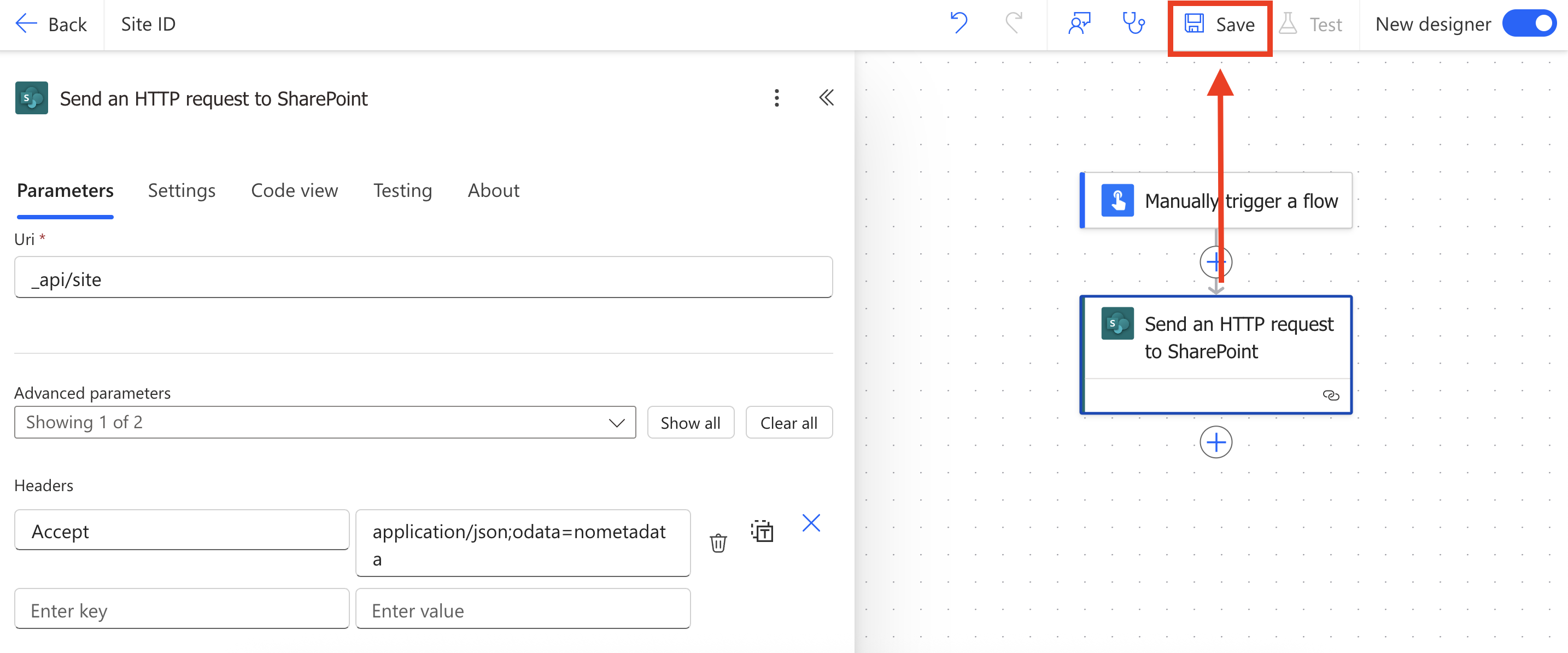Remove the Headers parameter with the X icon
The height and width of the screenshot is (653, 1568).
pyautogui.click(x=811, y=523)
